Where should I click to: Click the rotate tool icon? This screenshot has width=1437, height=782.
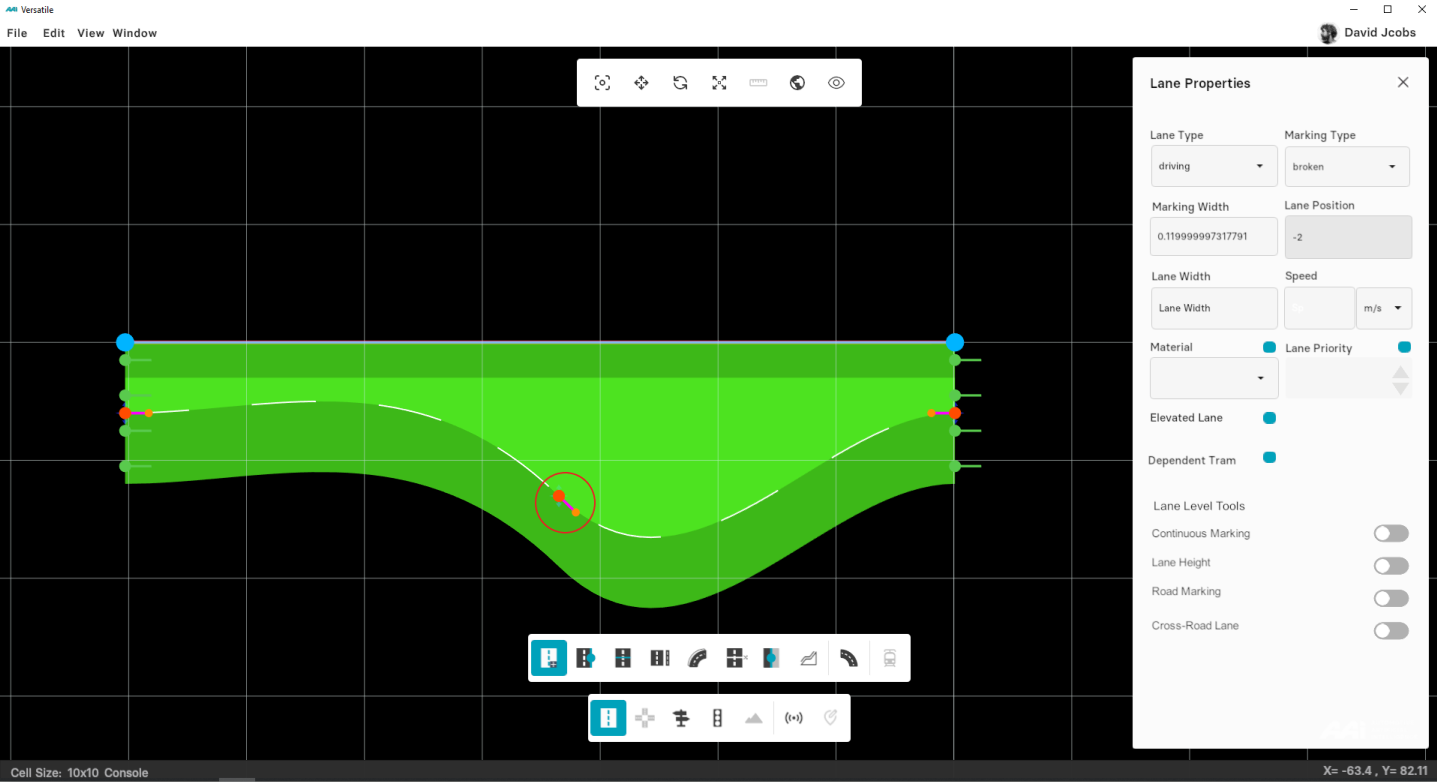[x=680, y=83]
